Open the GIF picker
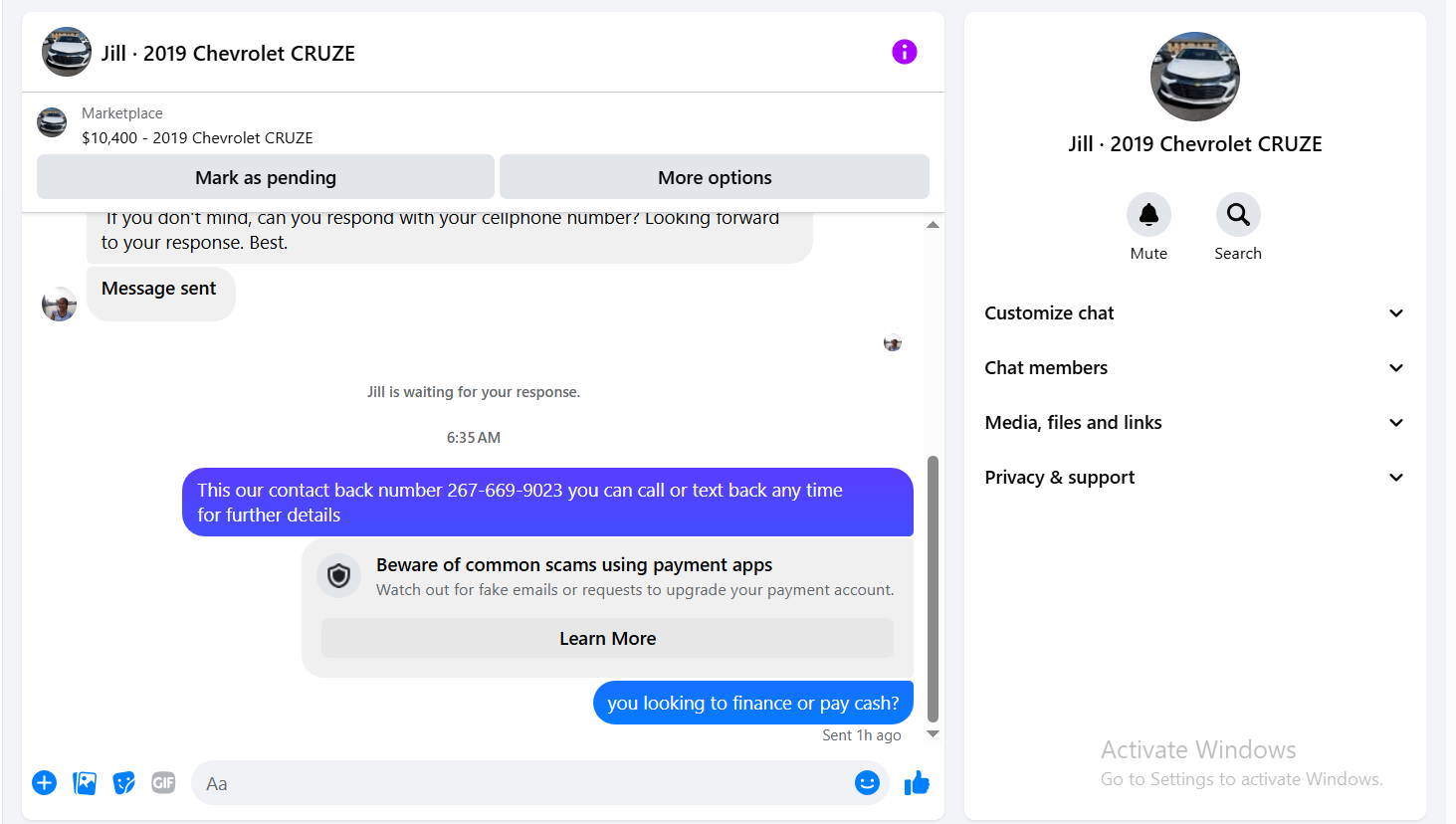1456x824 pixels. coord(163,783)
